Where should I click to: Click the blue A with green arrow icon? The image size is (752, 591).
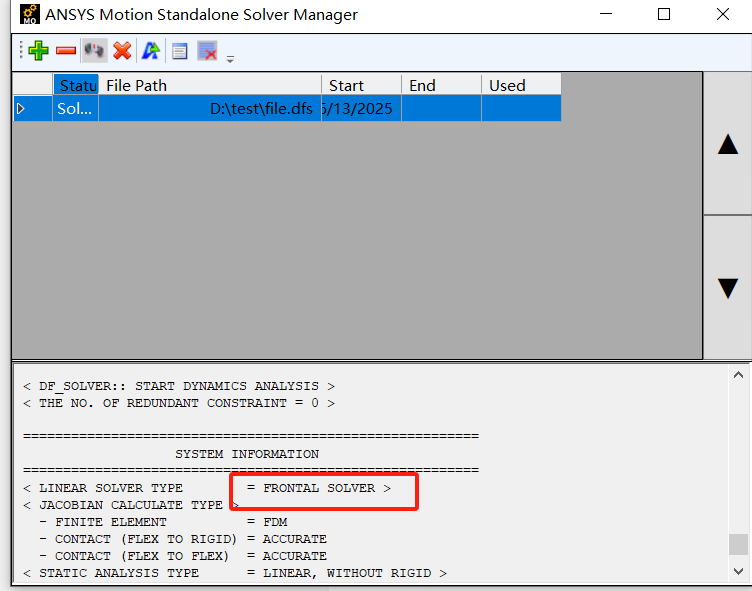(x=151, y=50)
